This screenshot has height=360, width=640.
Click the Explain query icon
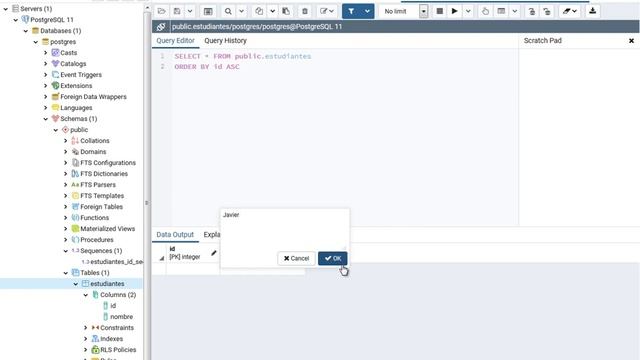pos(485,11)
